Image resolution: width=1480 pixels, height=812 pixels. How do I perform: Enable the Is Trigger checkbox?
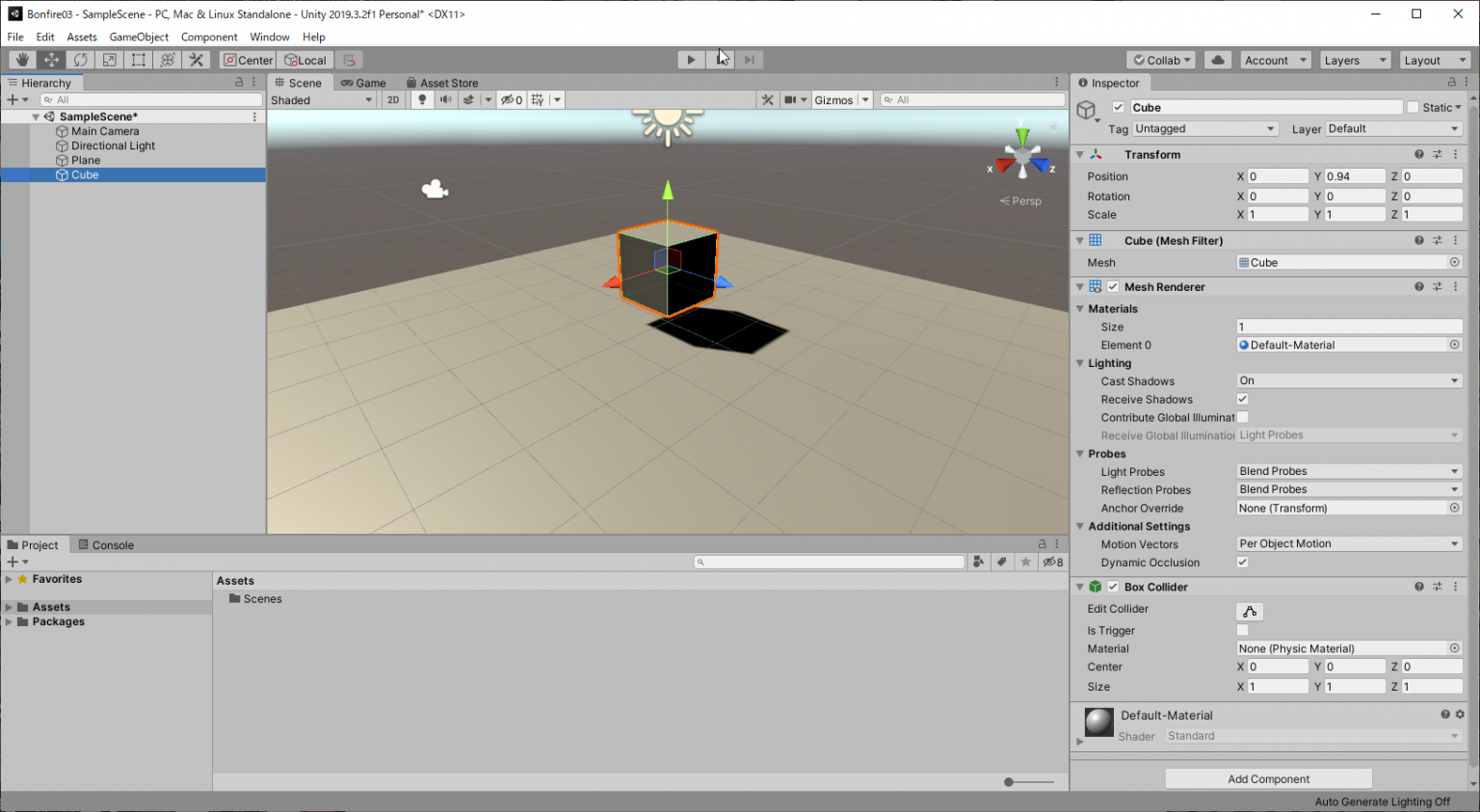pyautogui.click(x=1243, y=630)
